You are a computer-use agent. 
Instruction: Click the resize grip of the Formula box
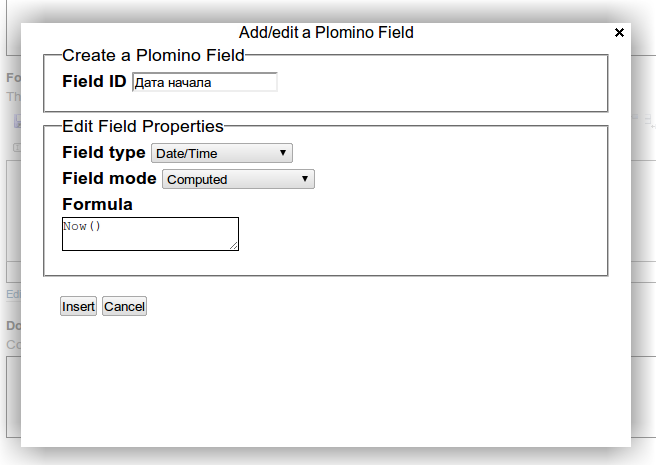point(234,246)
